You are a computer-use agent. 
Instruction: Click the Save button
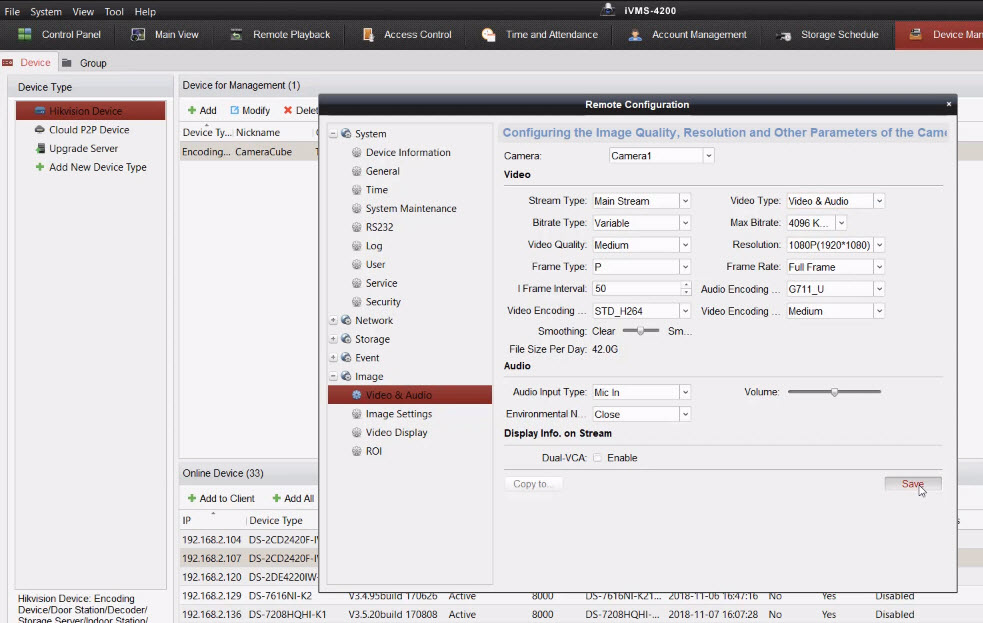912,484
